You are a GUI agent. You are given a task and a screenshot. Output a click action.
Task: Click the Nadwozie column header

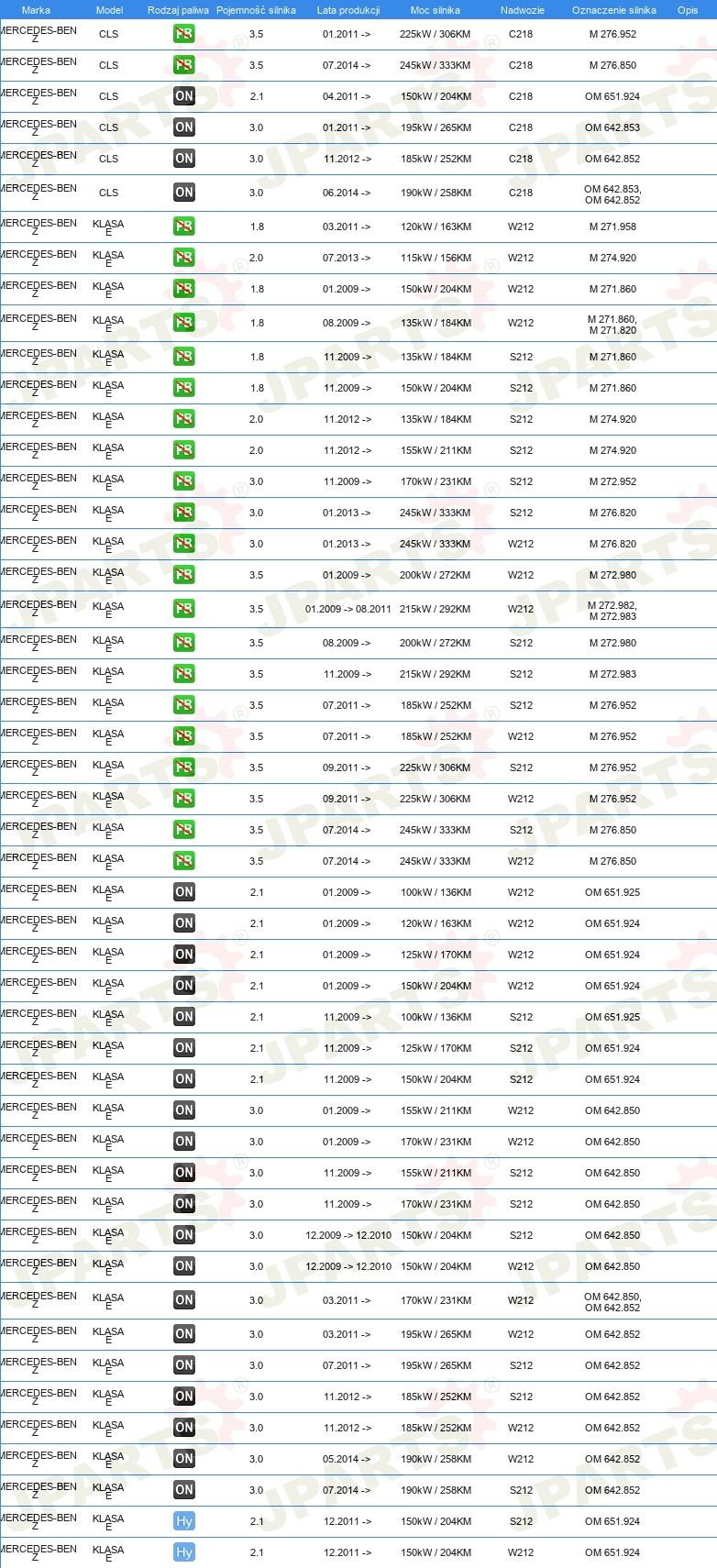[523, 10]
